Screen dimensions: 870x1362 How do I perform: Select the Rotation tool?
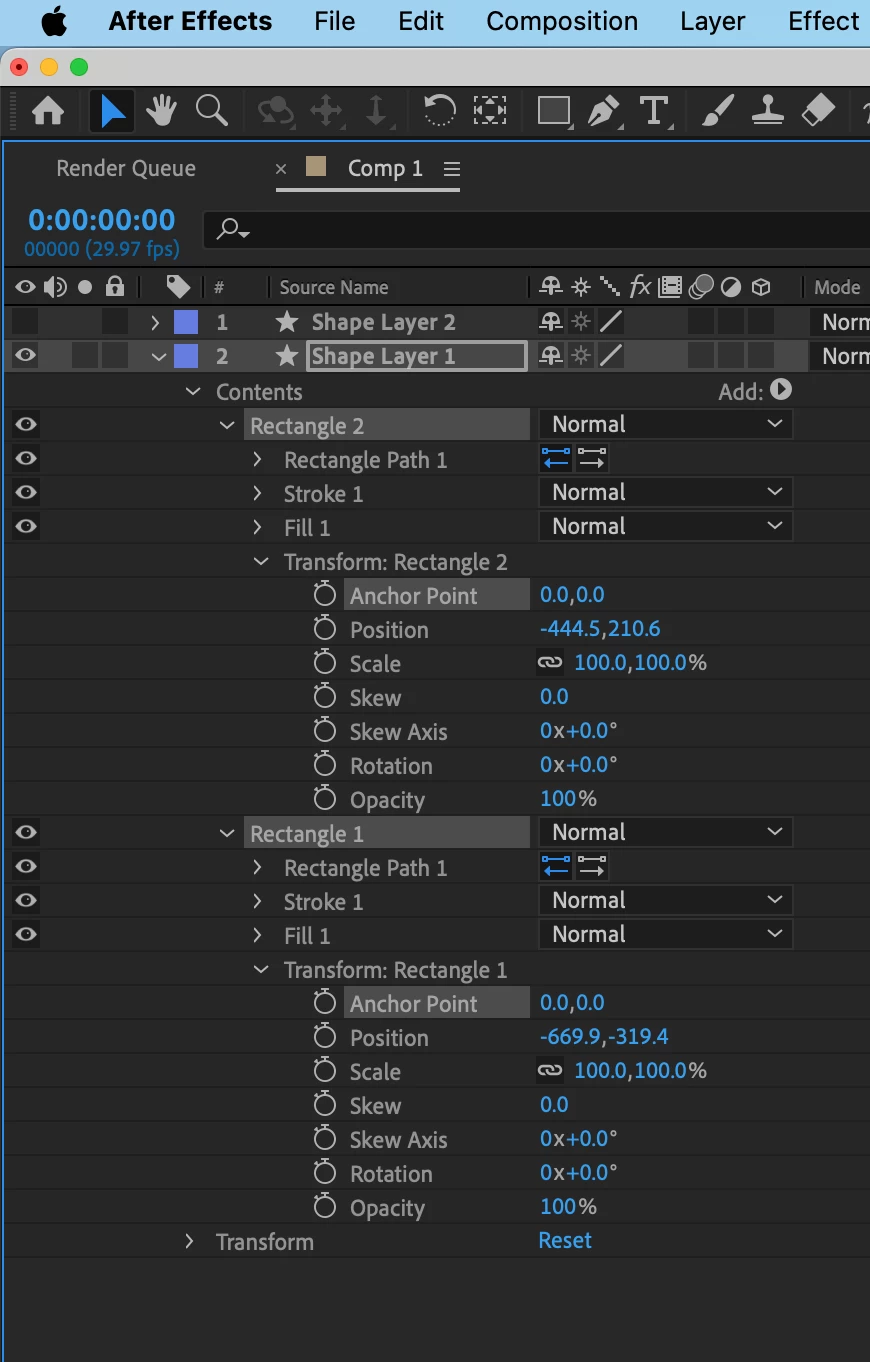[x=439, y=111]
